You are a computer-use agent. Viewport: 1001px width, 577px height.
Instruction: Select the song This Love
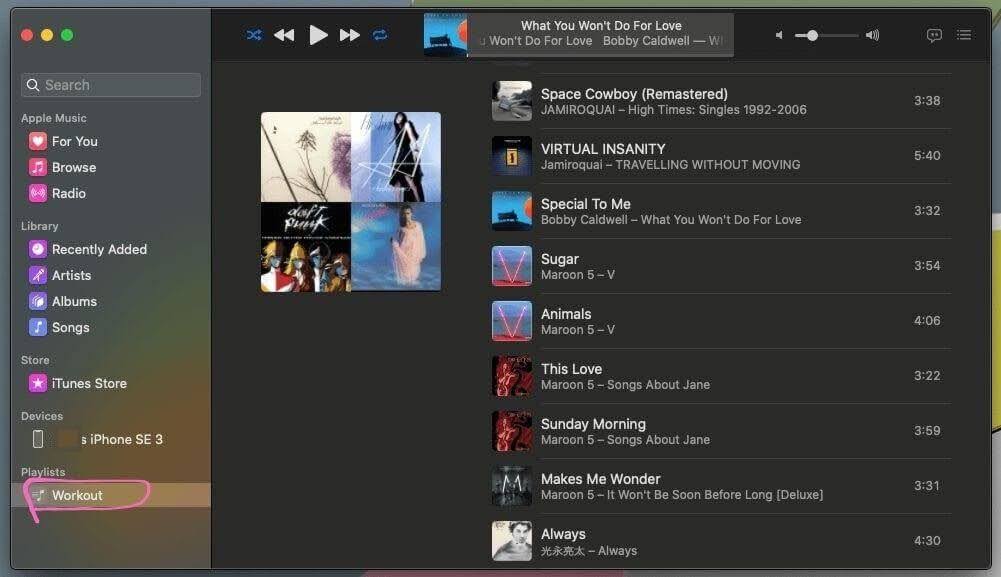click(x=721, y=375)
